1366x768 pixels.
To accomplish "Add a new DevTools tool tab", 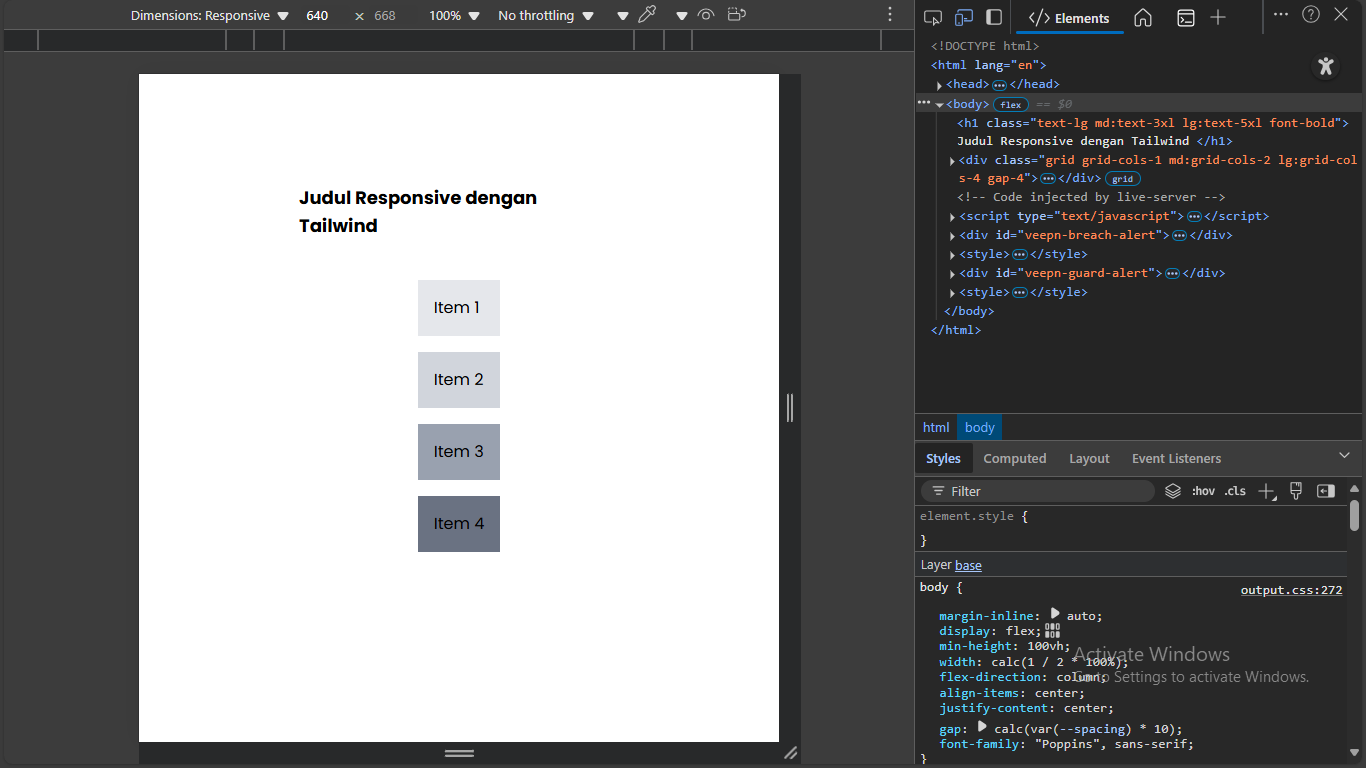I will (x=1218, y=17).
